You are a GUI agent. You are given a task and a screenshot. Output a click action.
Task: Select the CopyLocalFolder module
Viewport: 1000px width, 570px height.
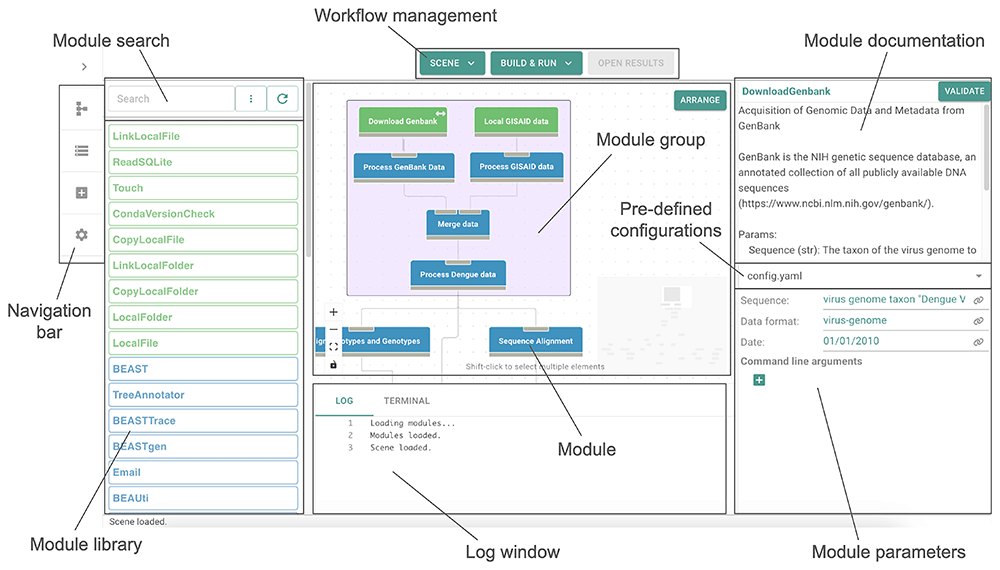coord(203,291)
